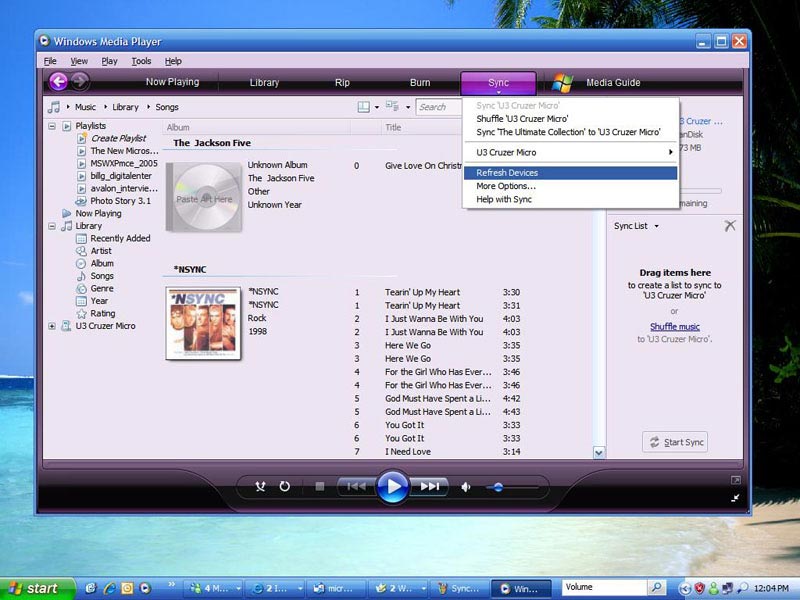The height and width of the screenshot is (600, 800).
Task: Choose Refresh Devices from Sync menu
Action: click(x=570, y=172)
